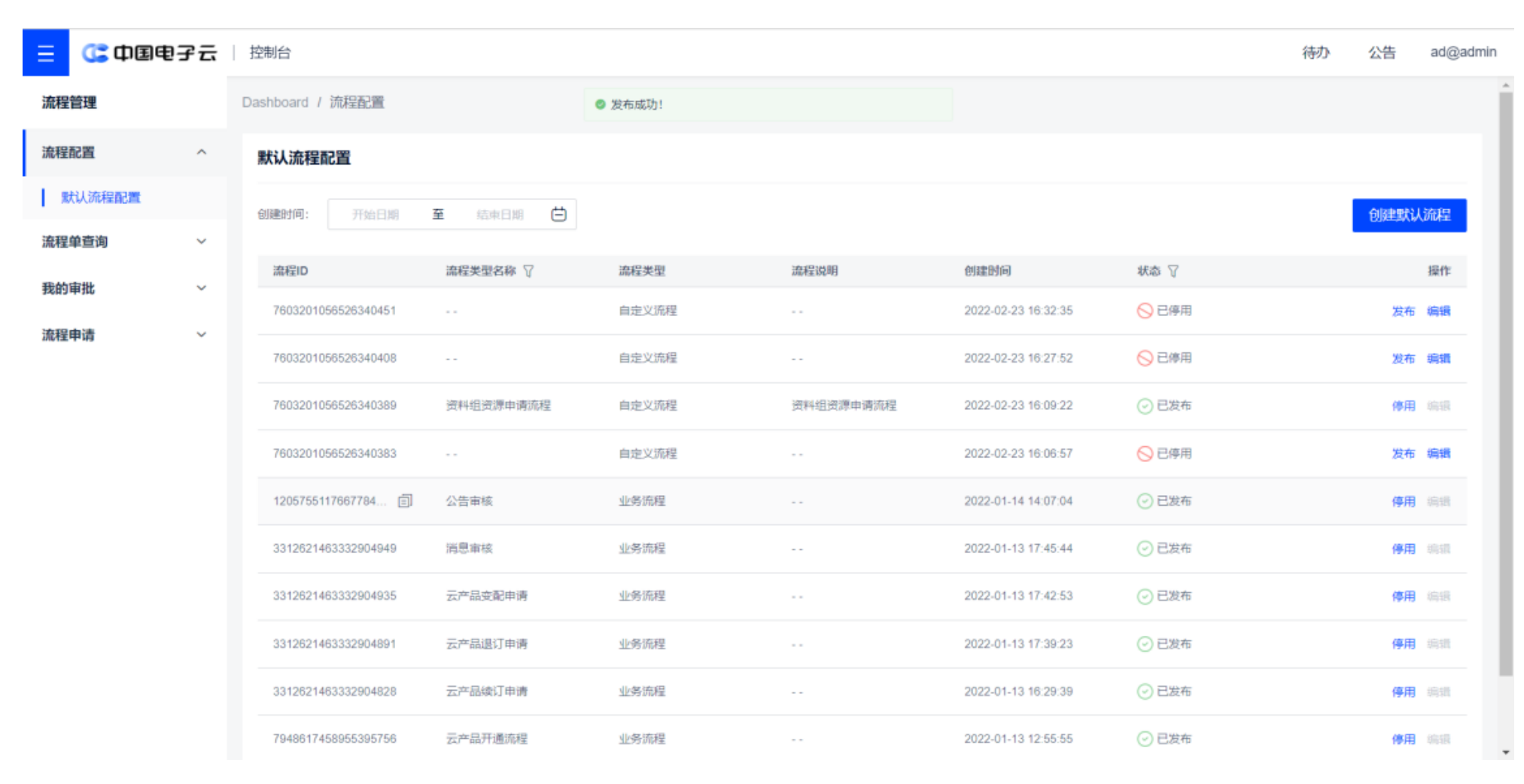Click the 结束日期 input field

pyautogui.click(x=500, y=214)
